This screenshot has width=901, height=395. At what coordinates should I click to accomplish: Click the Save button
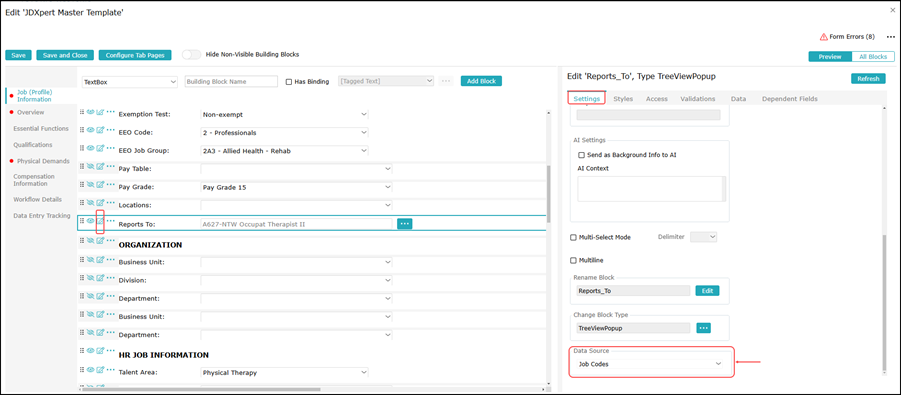18,55
